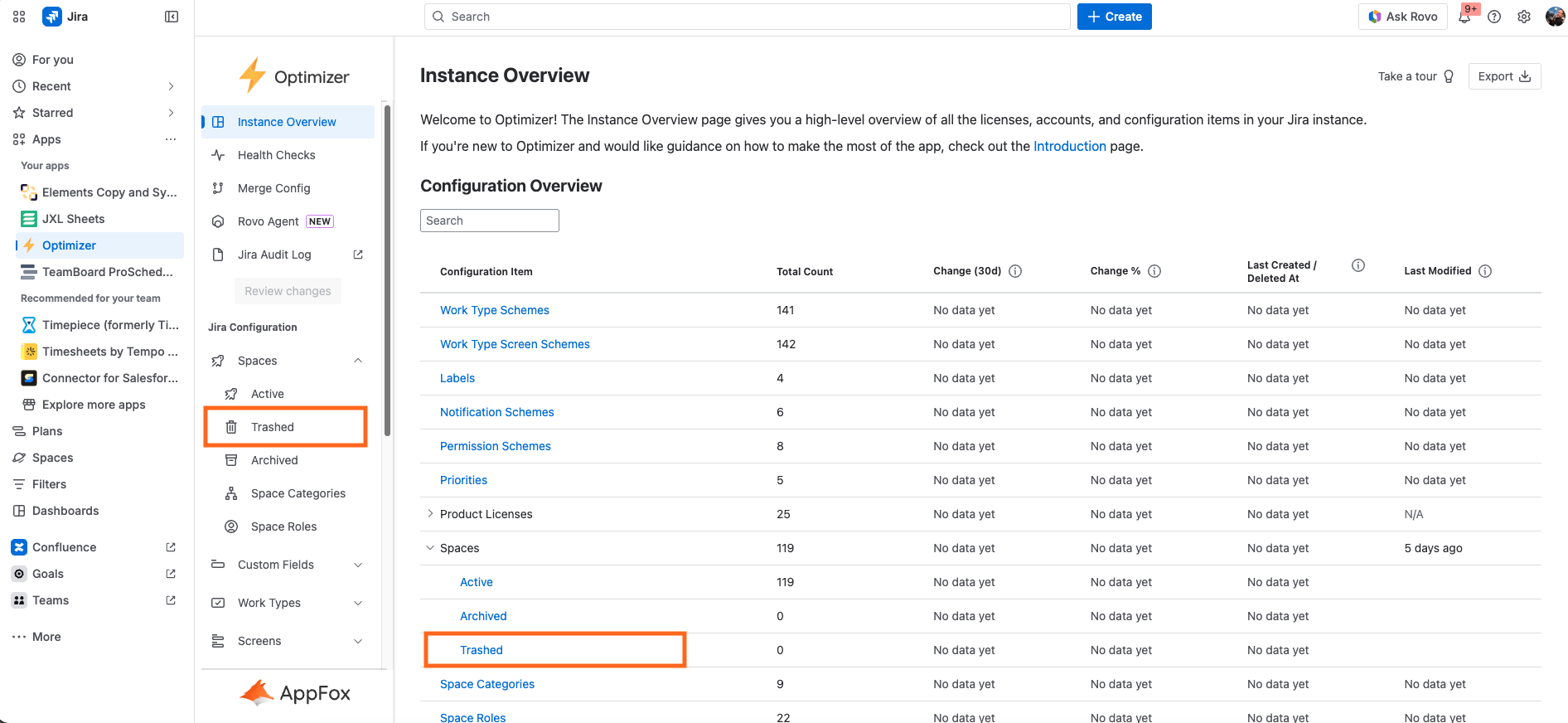Open the app switcher grid icon
Image resolution: width=1568 pixels, height=723 pixels.
pos(19,17)
